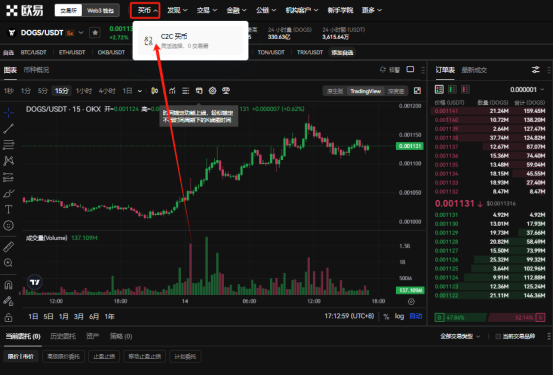Click the stay-in-drawing-mode pencil lock icon
The height and width of the screenshot is (375, 553).
coord(8,301)
